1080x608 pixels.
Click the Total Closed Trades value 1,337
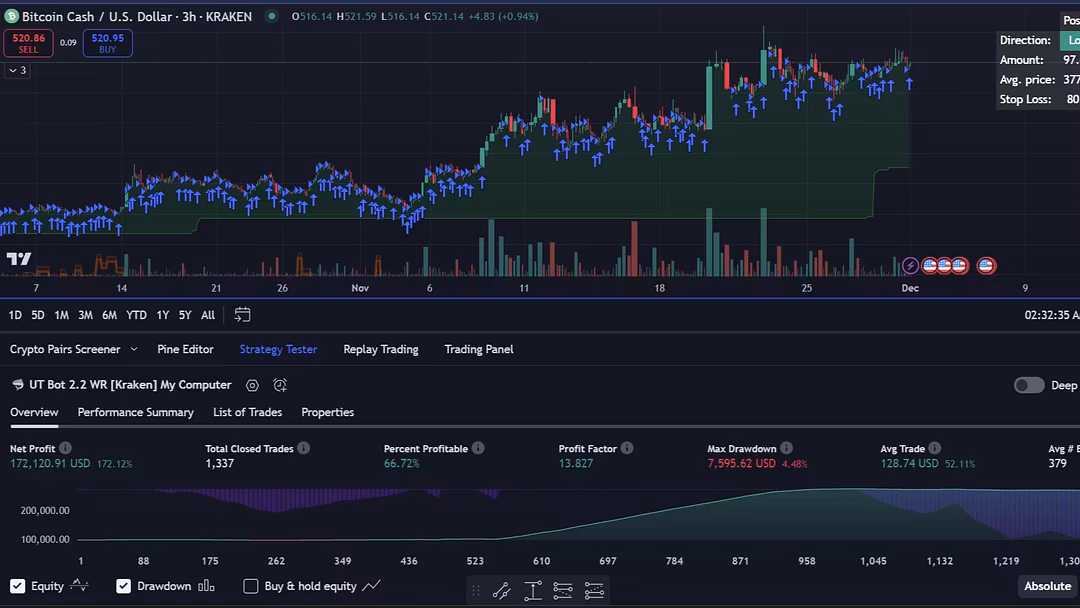pyautogui.click(x=220, y=463)
